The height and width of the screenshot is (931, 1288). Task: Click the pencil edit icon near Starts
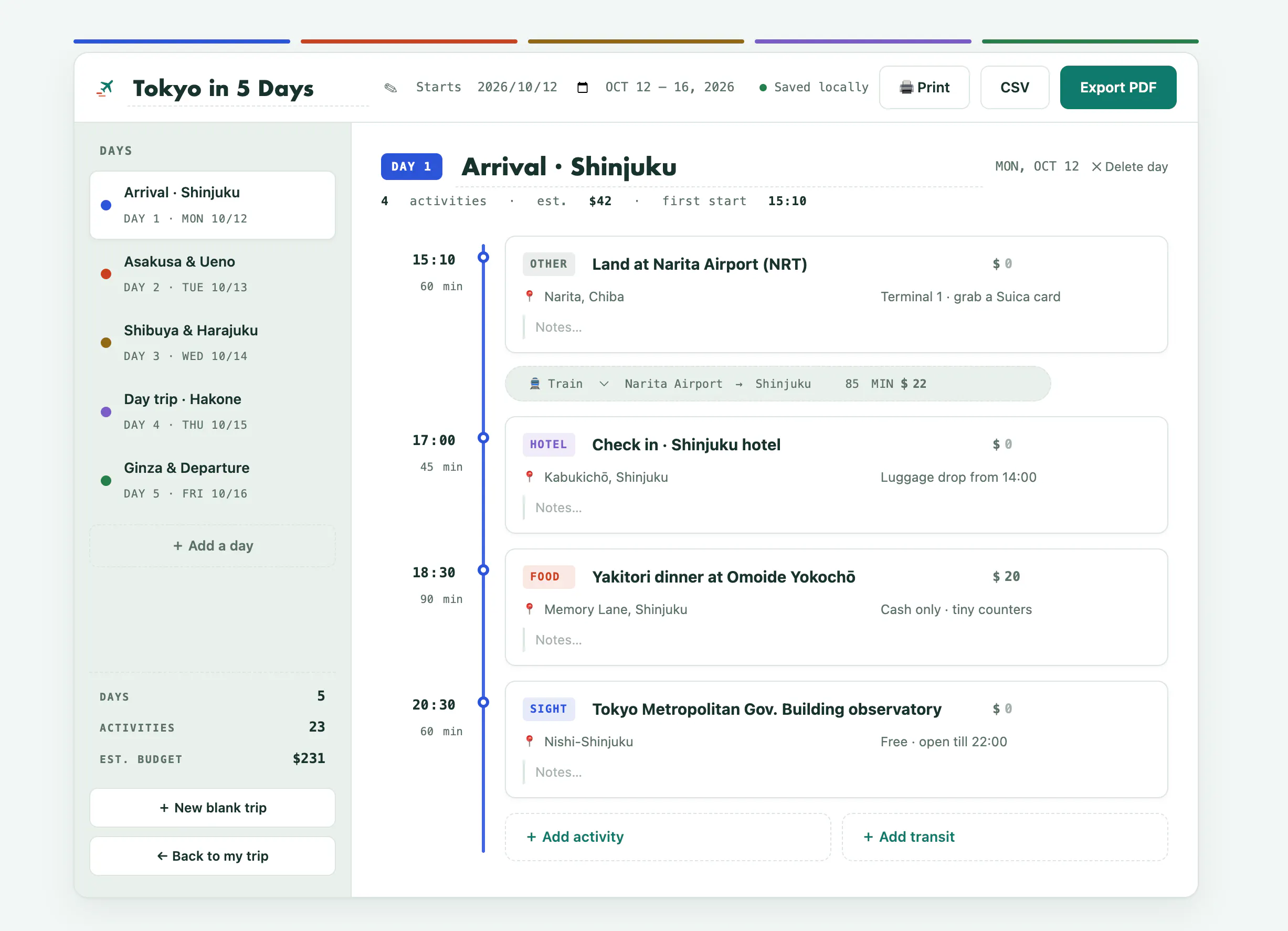tap(390, 88)
